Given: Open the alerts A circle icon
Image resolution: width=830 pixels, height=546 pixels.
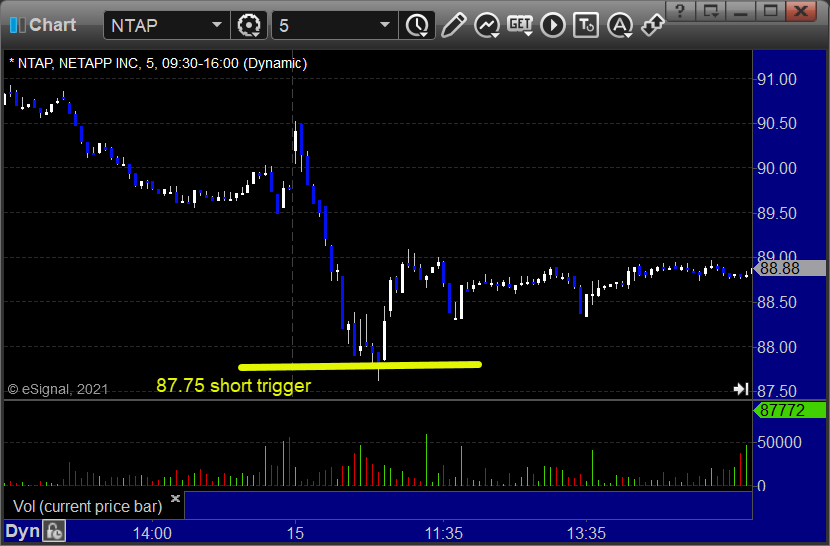Looking at the screenshot, I should 620,25.
